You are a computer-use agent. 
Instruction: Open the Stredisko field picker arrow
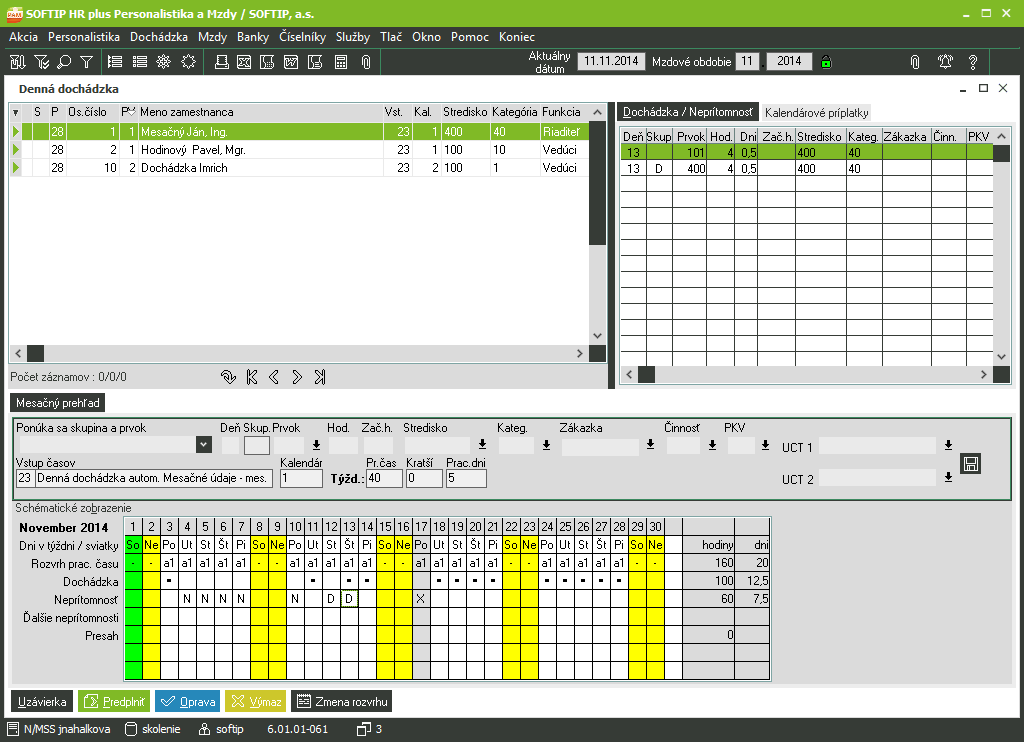point(482,445)
